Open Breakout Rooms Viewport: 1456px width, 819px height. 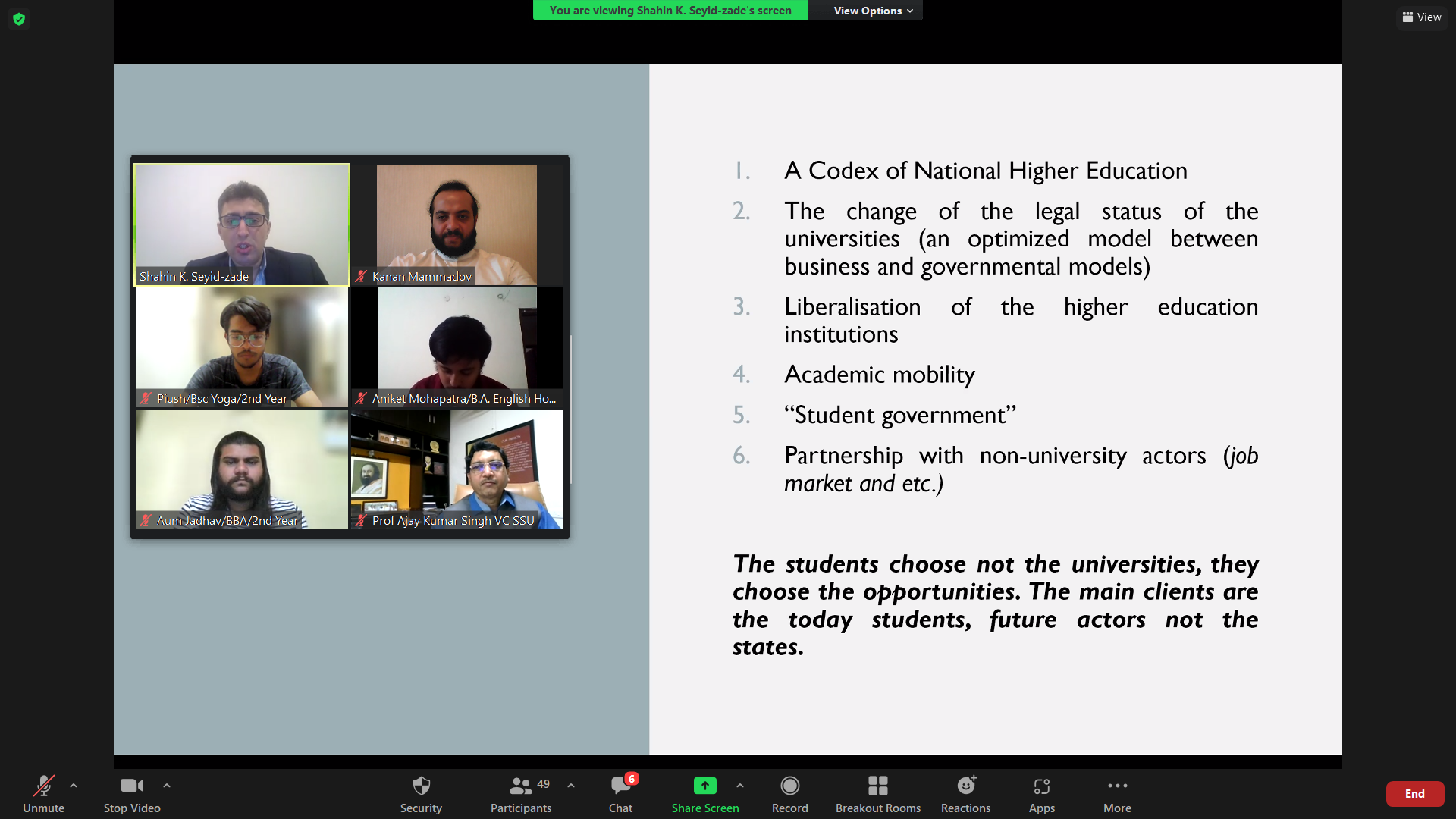tap(877, 786)
